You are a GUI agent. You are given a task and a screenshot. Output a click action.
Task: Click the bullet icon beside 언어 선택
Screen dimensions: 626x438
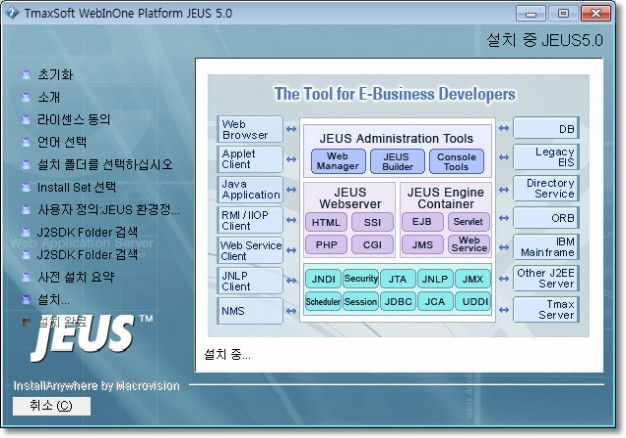[x=26, y=142]
